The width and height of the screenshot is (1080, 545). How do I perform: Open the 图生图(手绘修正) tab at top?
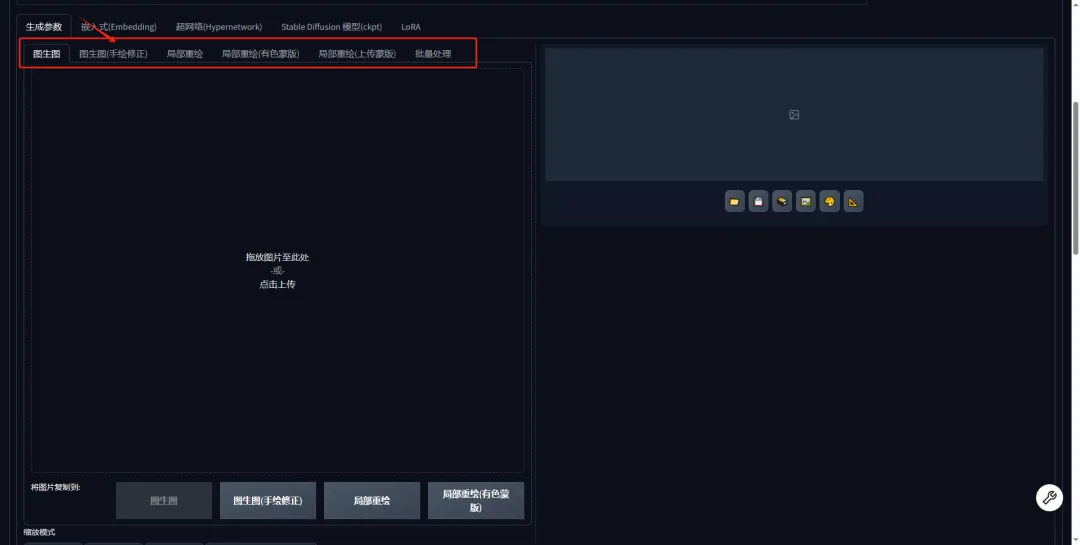113,54
